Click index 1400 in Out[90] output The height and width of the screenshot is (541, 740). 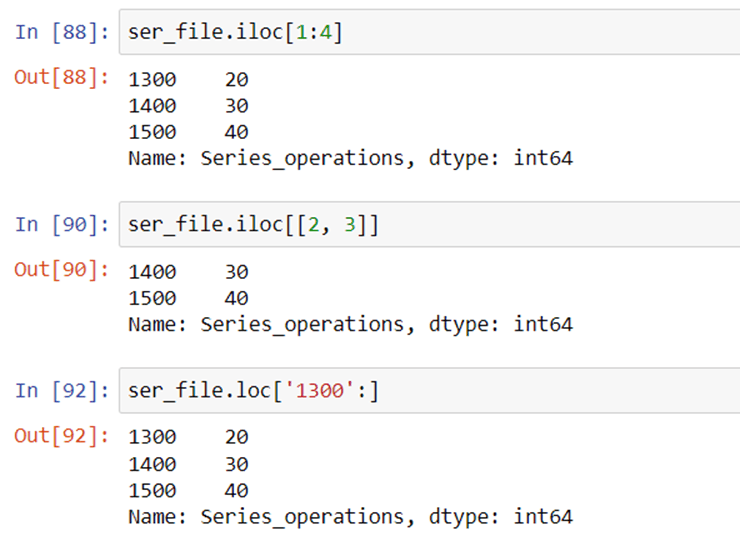pos(152,272)
